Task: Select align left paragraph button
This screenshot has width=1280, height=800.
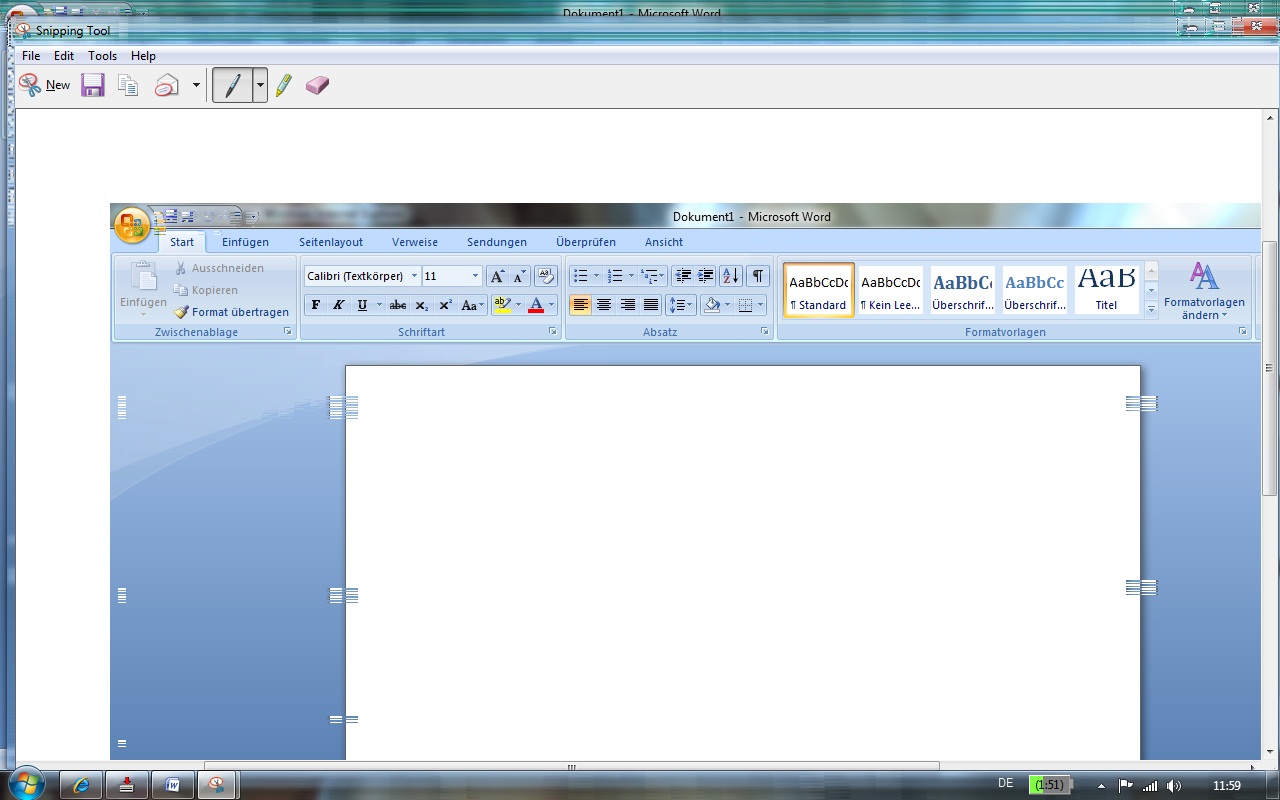Action: pos(581,305)
